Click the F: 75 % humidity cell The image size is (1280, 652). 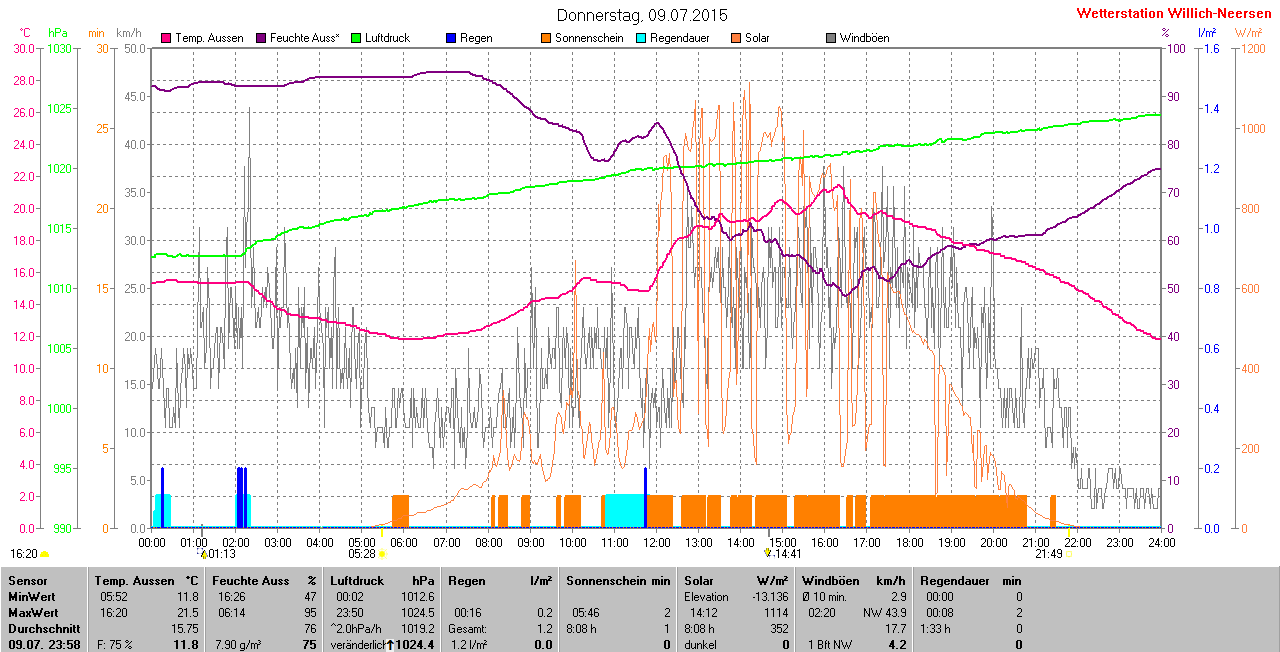tap(113, 645)
